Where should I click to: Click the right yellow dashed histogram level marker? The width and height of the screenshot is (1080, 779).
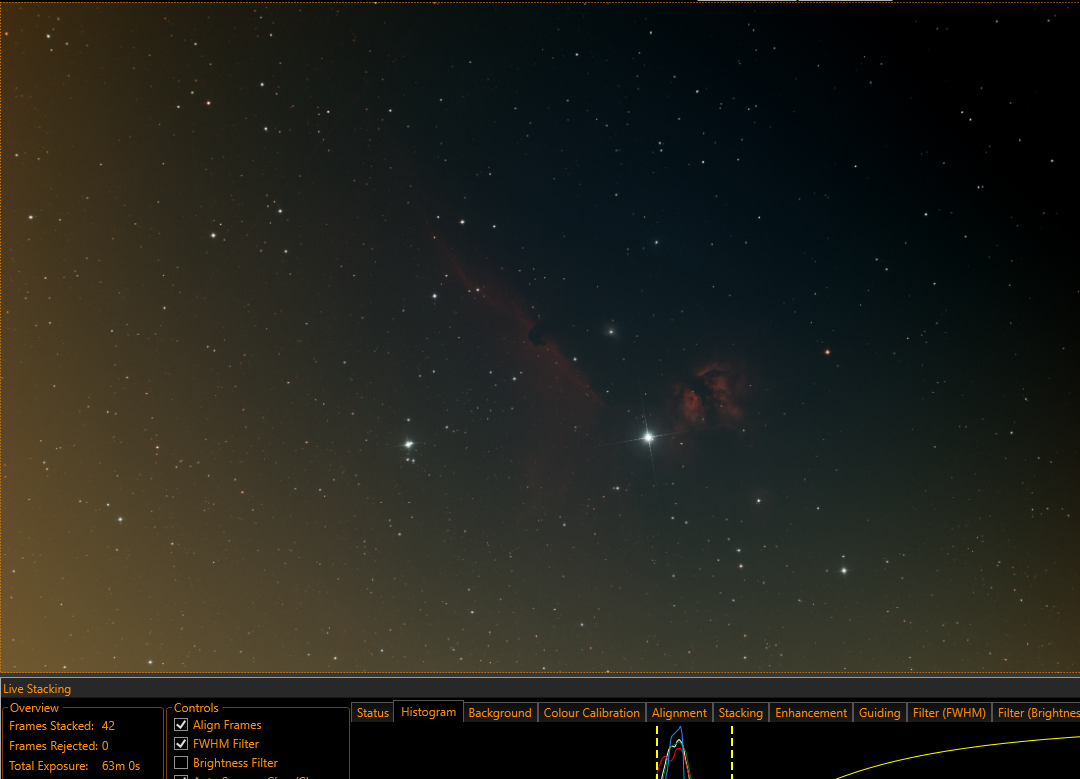tap(731, 751)
